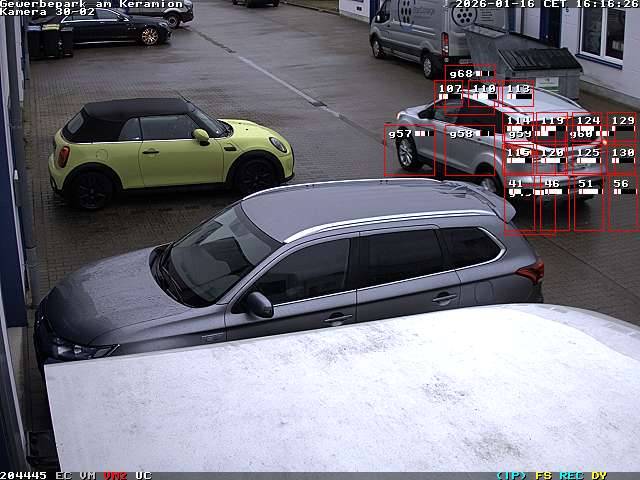Click the date and time overlay

click(546, 4)
